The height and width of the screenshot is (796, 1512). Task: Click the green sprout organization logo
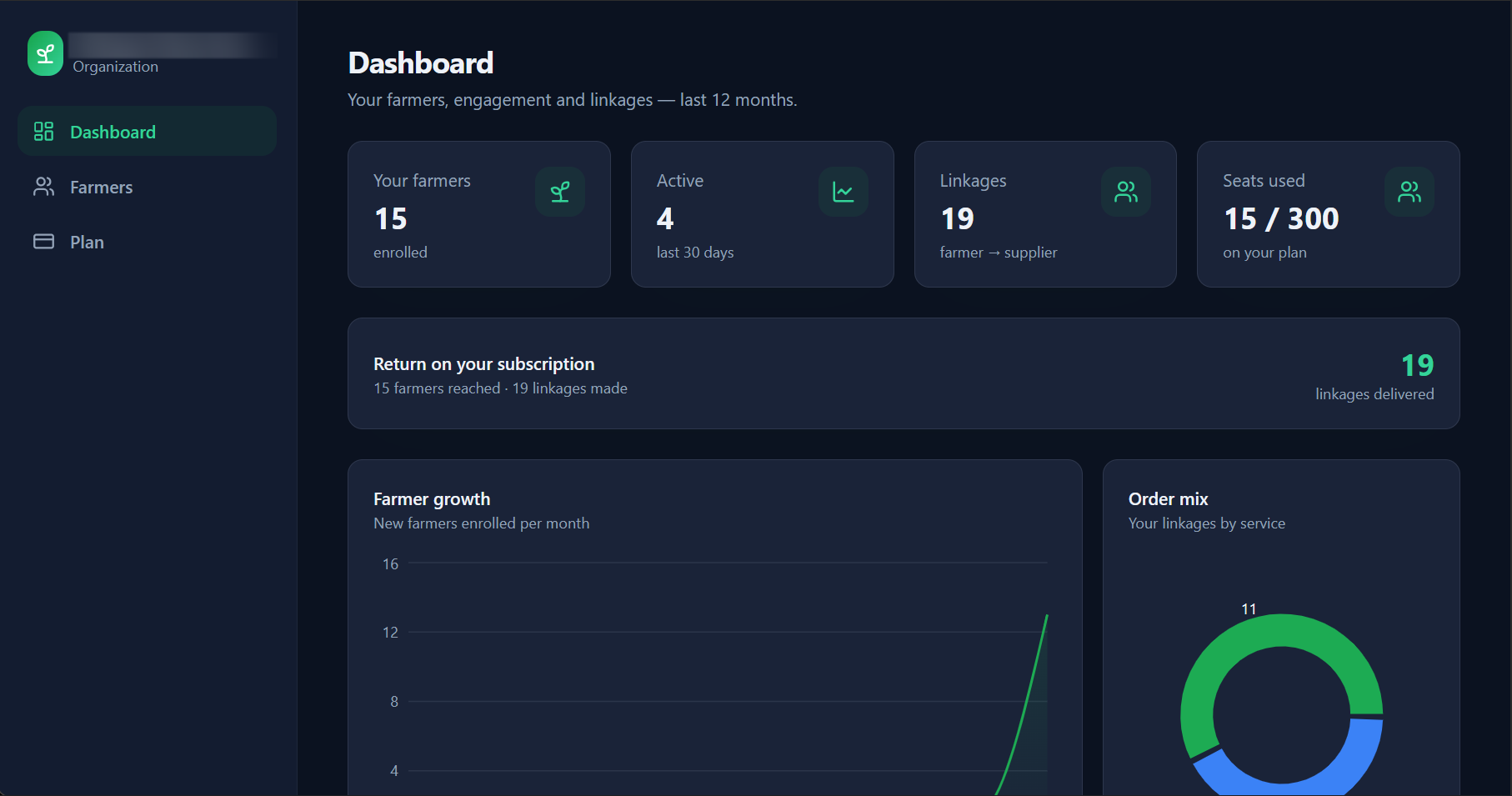click(x=45, y=53)
